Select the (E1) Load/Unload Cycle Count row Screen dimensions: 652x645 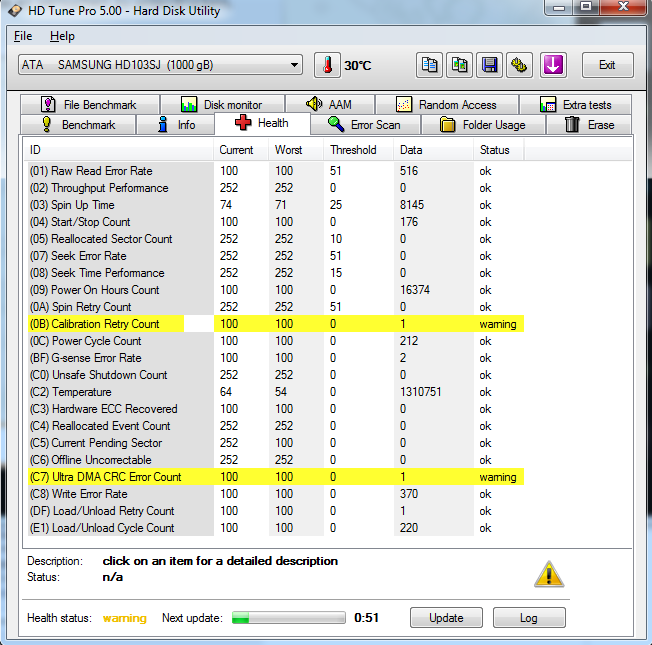point(276,528)
